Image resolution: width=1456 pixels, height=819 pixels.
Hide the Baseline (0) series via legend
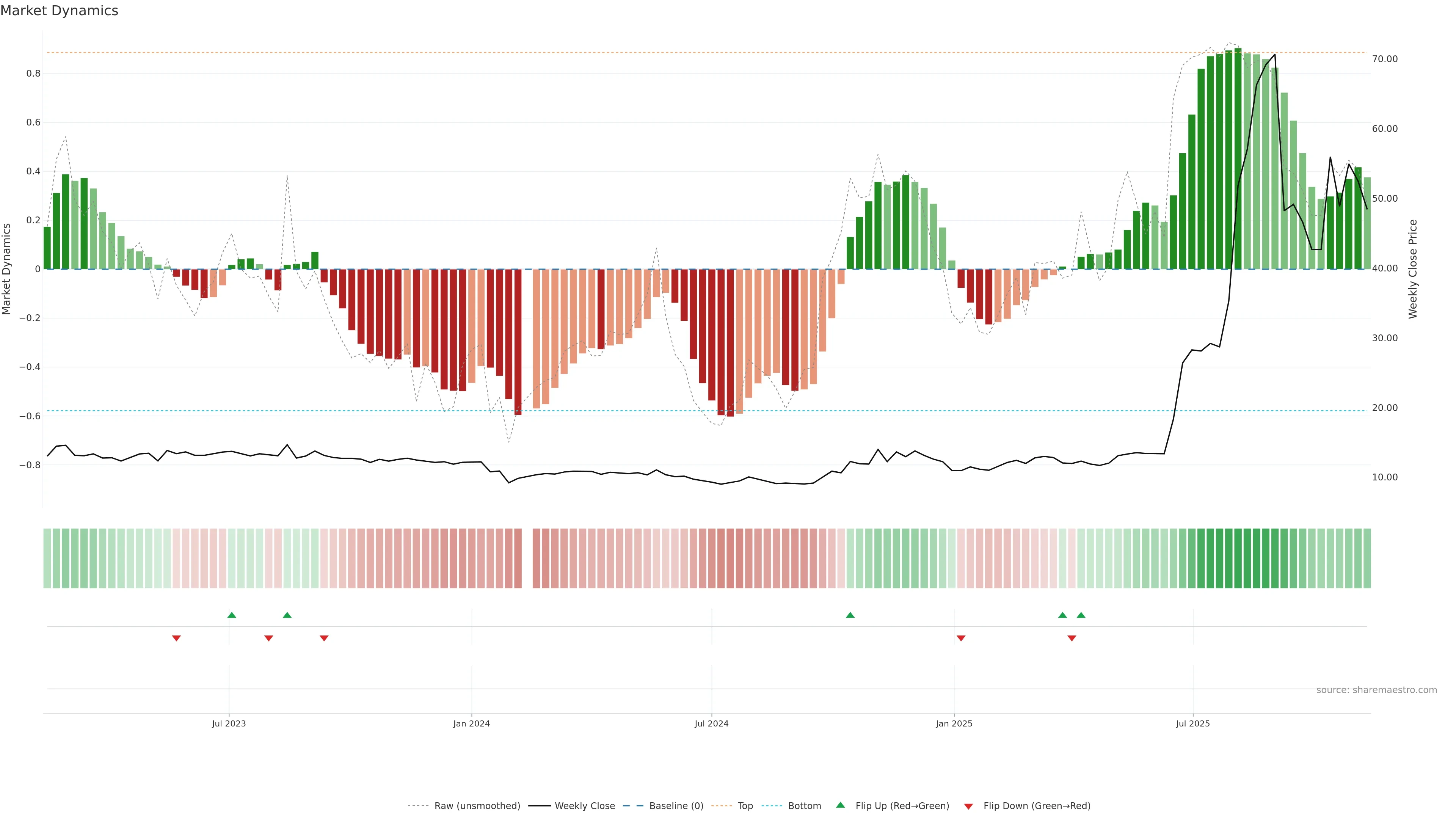click(x=676, y=805)
